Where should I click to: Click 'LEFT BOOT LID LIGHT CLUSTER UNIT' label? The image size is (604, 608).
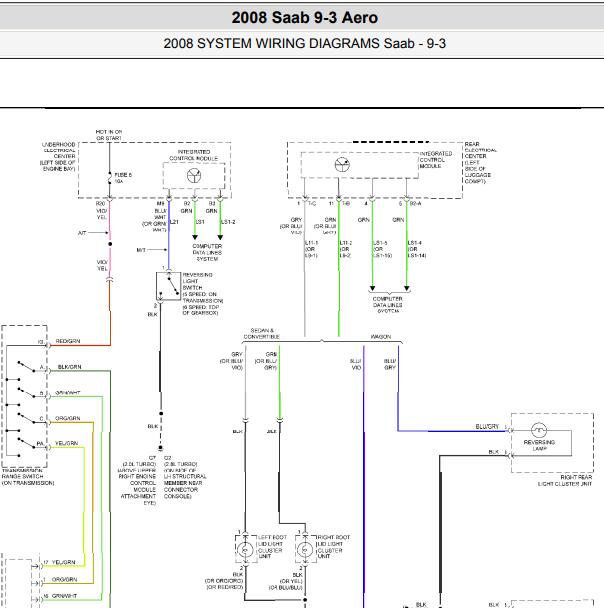pyautogui.click(x=272, y=547)
